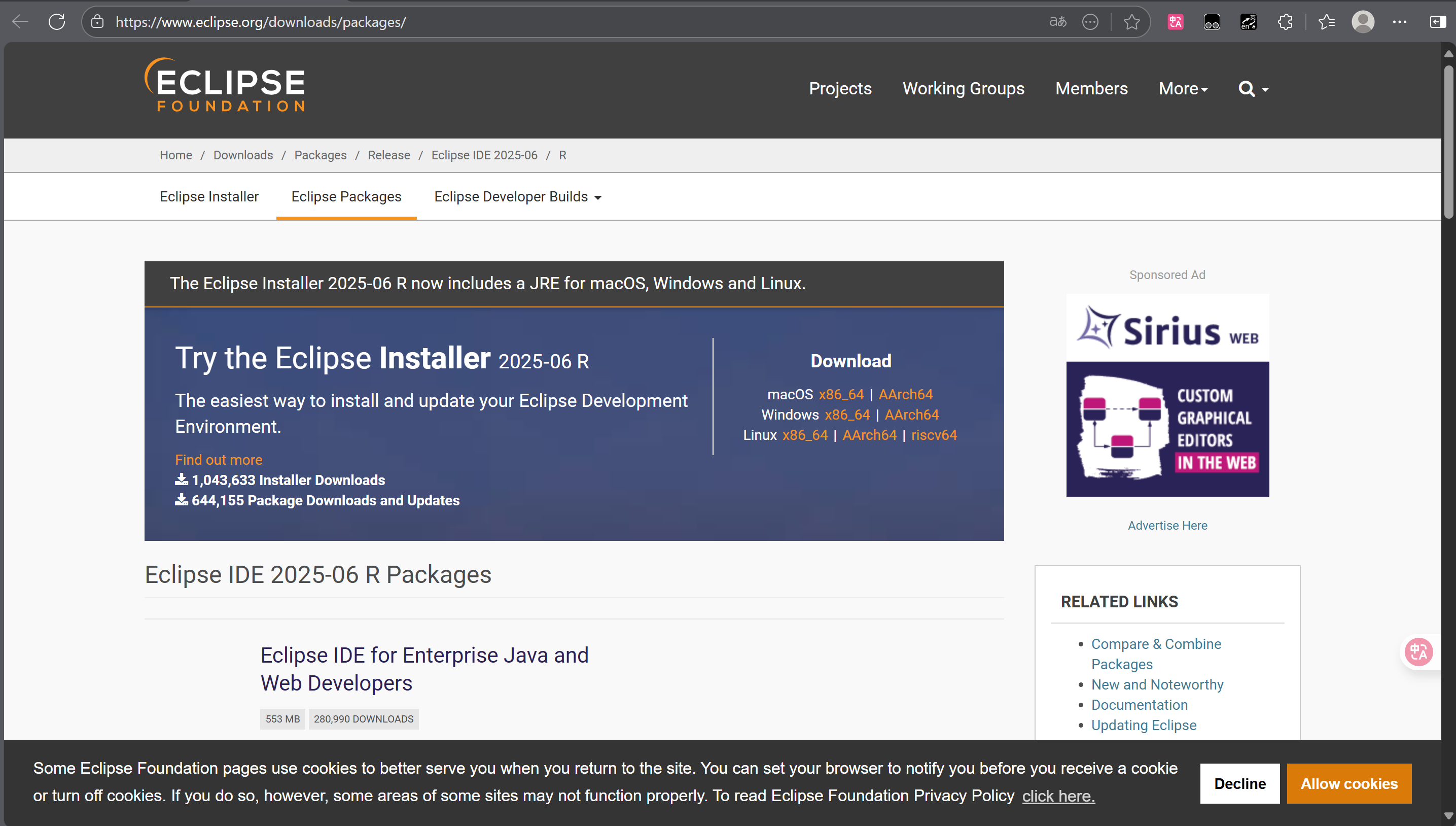
Task: Download Windows x86_64 installer link
Action: (847, 415)
